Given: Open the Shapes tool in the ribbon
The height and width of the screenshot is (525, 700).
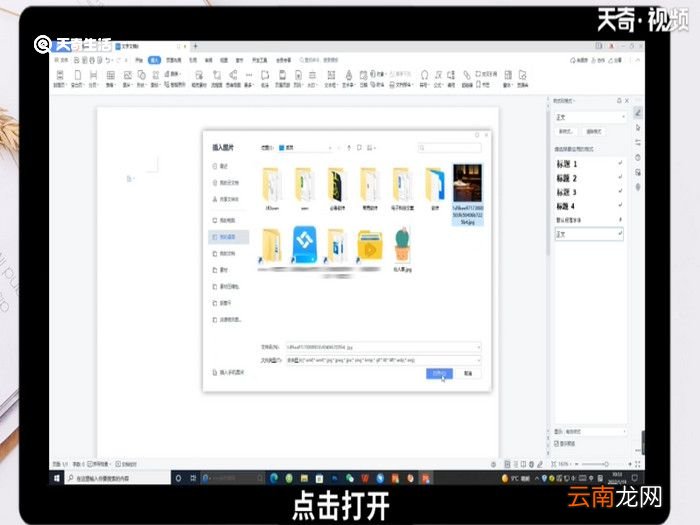Looking at the screenshot, I should pos(141,78).
